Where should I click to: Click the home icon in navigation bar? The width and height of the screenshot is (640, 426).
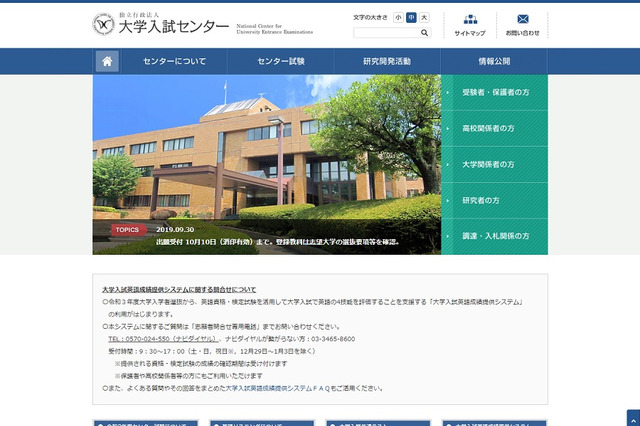pos(107,61)
